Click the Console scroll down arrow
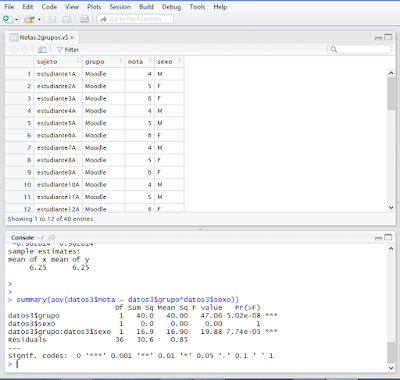The height and width of the screenshot is (380, 400). click(391, 368)
